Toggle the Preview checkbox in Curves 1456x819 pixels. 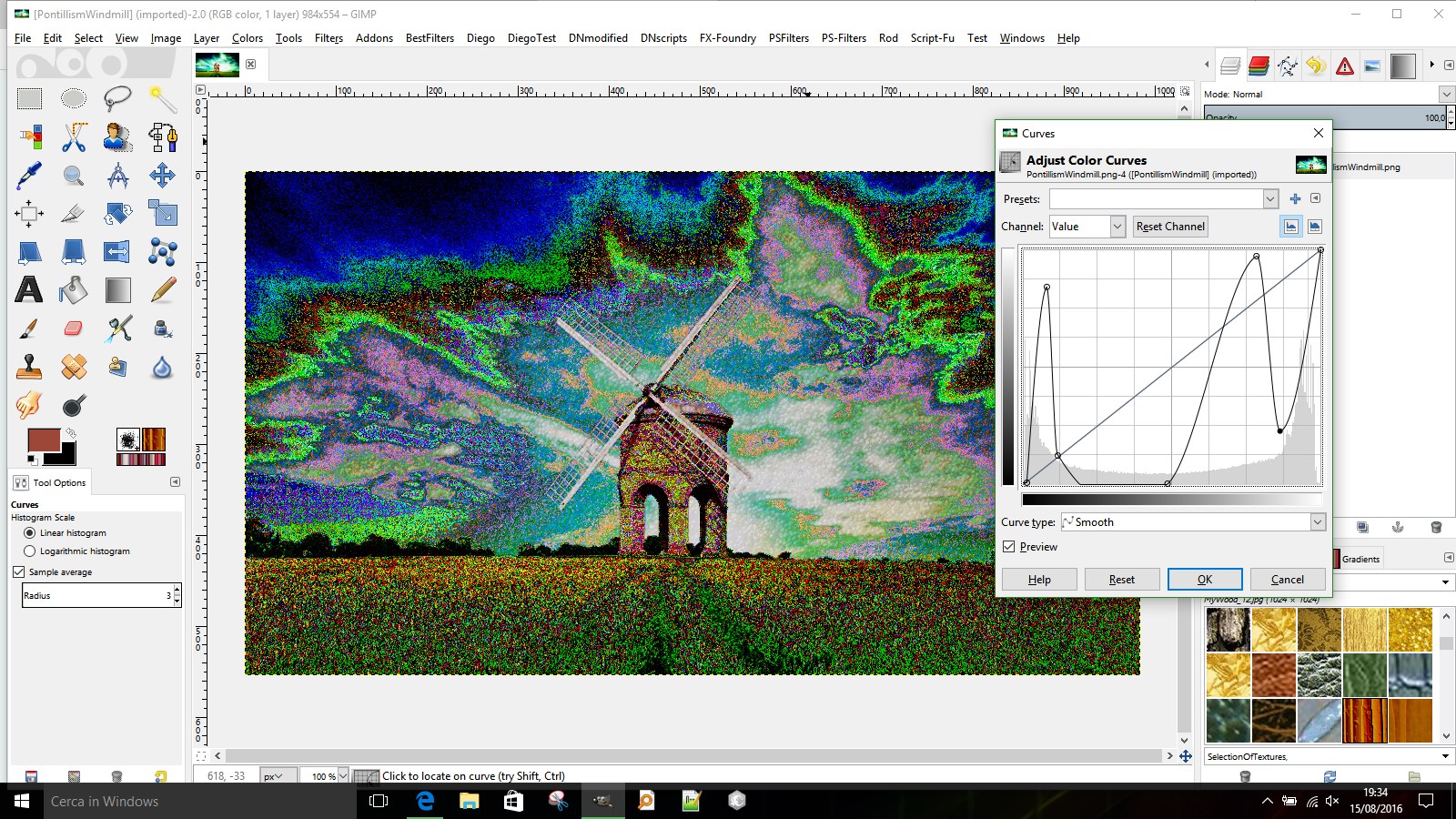[1009, 547]
